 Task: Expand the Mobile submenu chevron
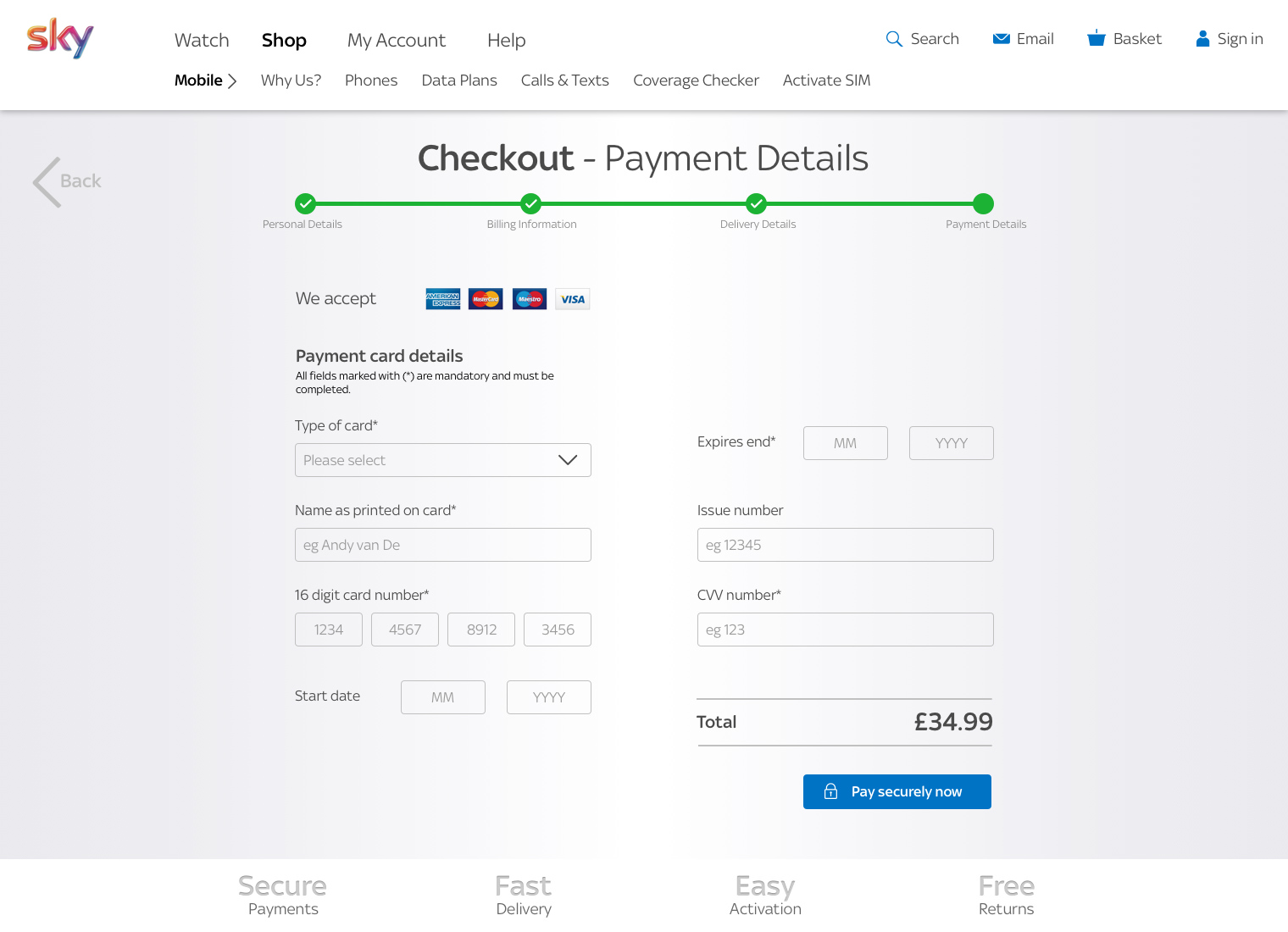pos(232,81)
